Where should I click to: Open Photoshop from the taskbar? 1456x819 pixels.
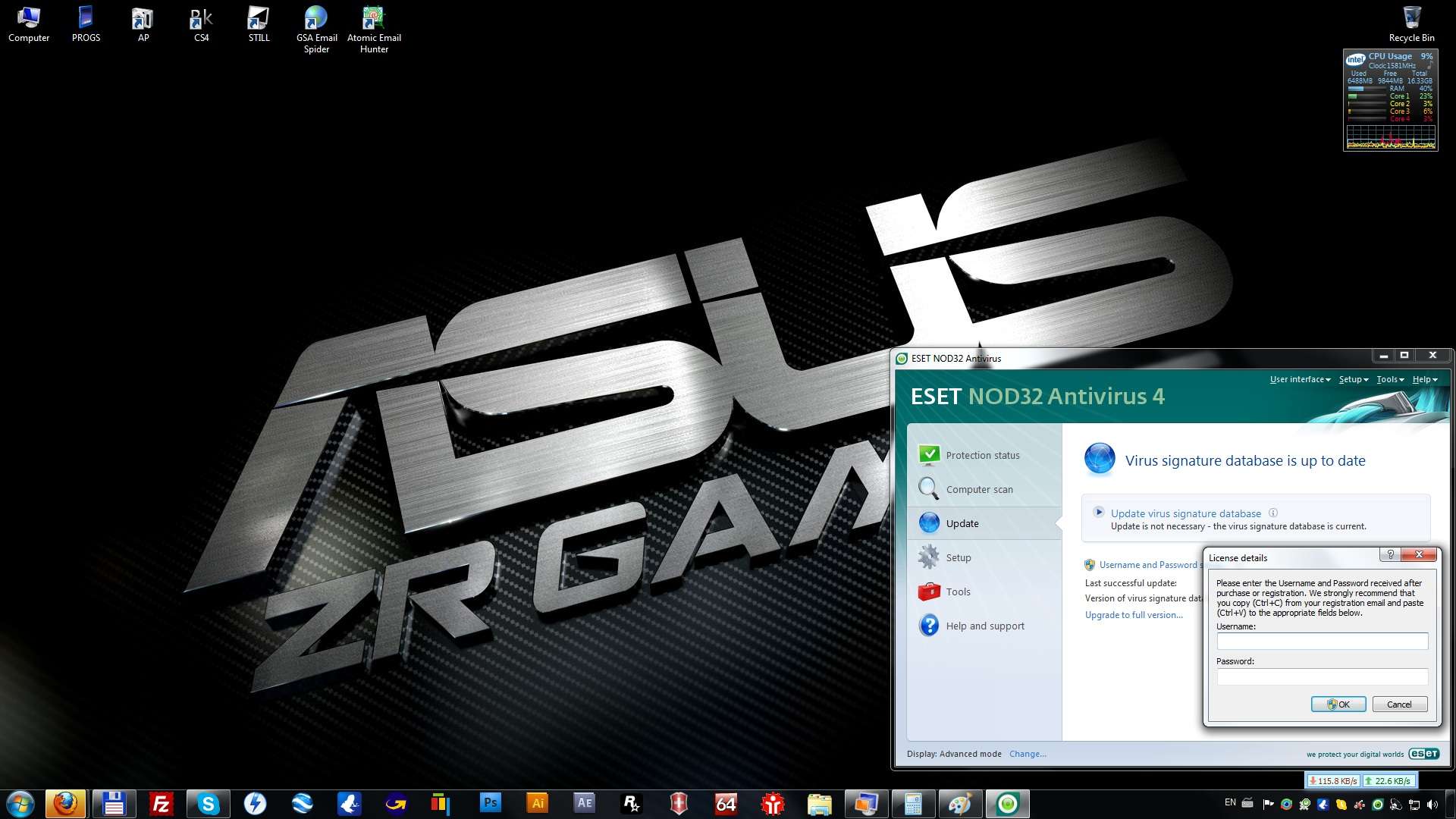490,803
